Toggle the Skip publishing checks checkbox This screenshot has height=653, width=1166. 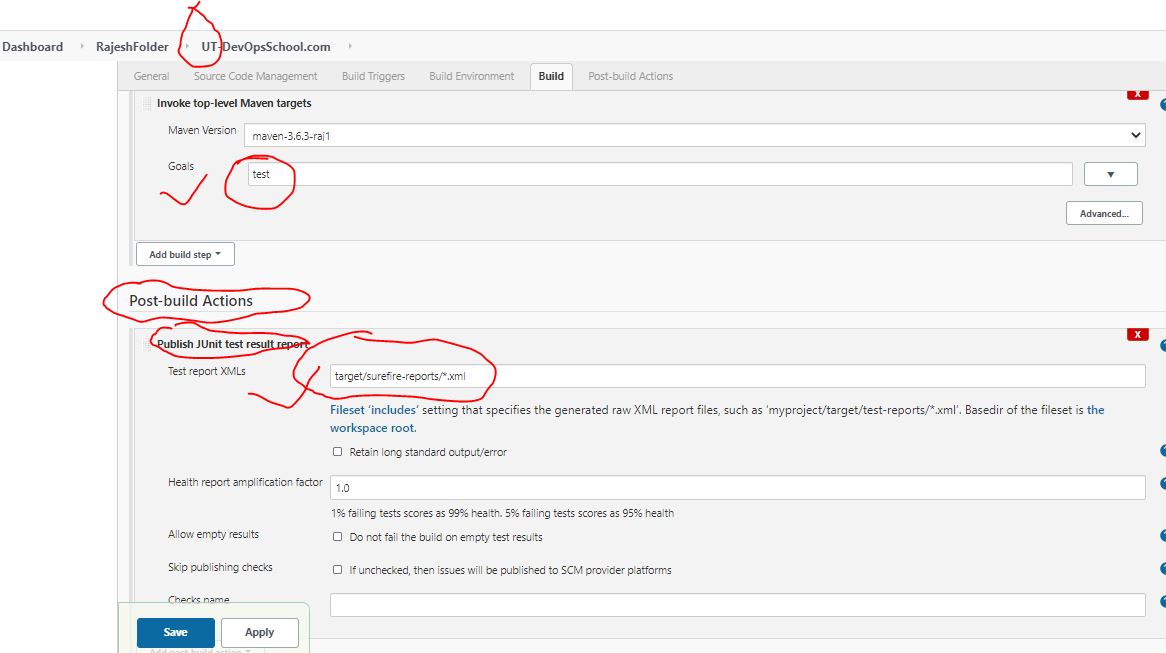coord(338,570)
